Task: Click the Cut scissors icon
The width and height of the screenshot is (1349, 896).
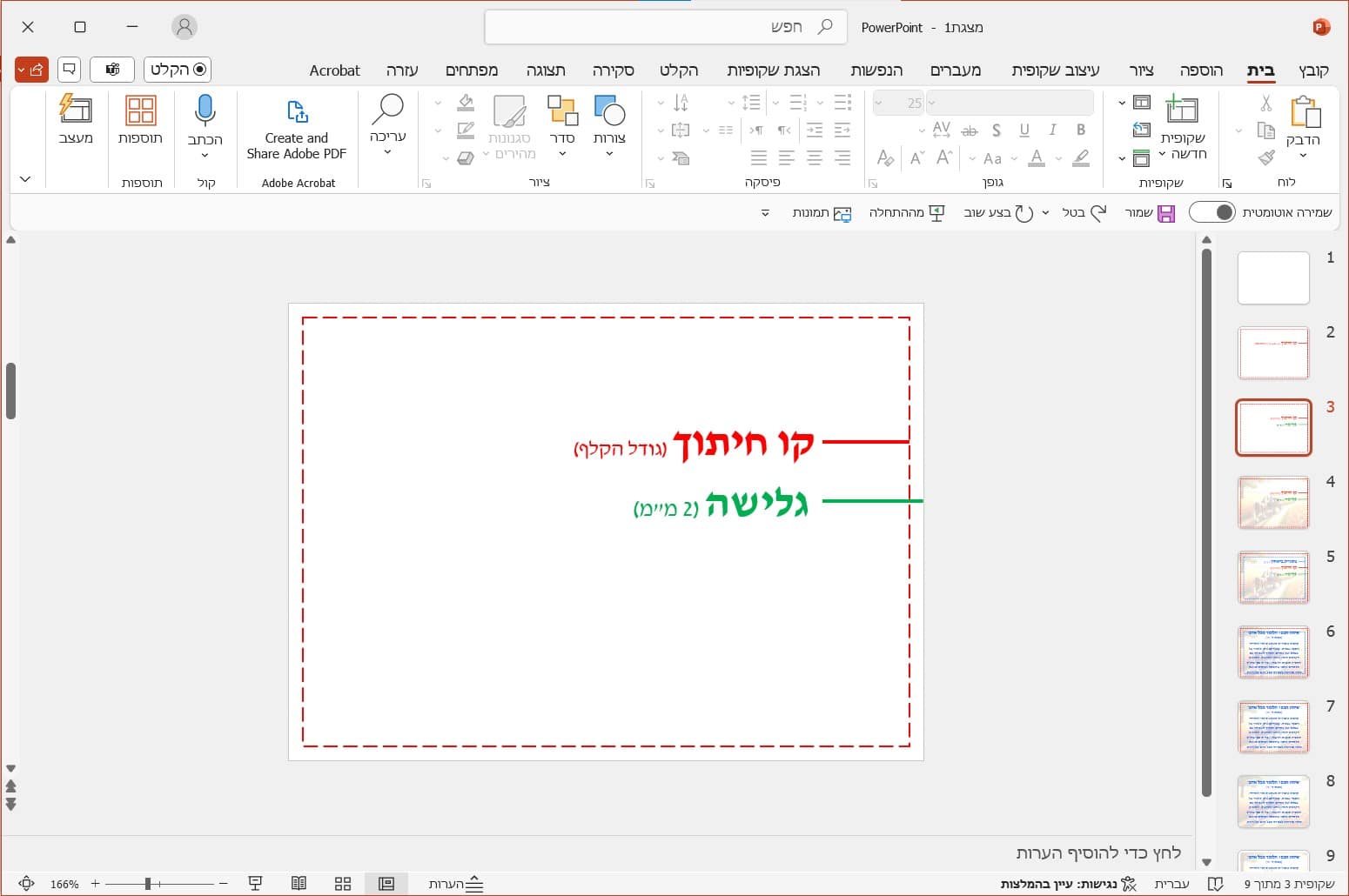Action: [x=1265, y=104]
